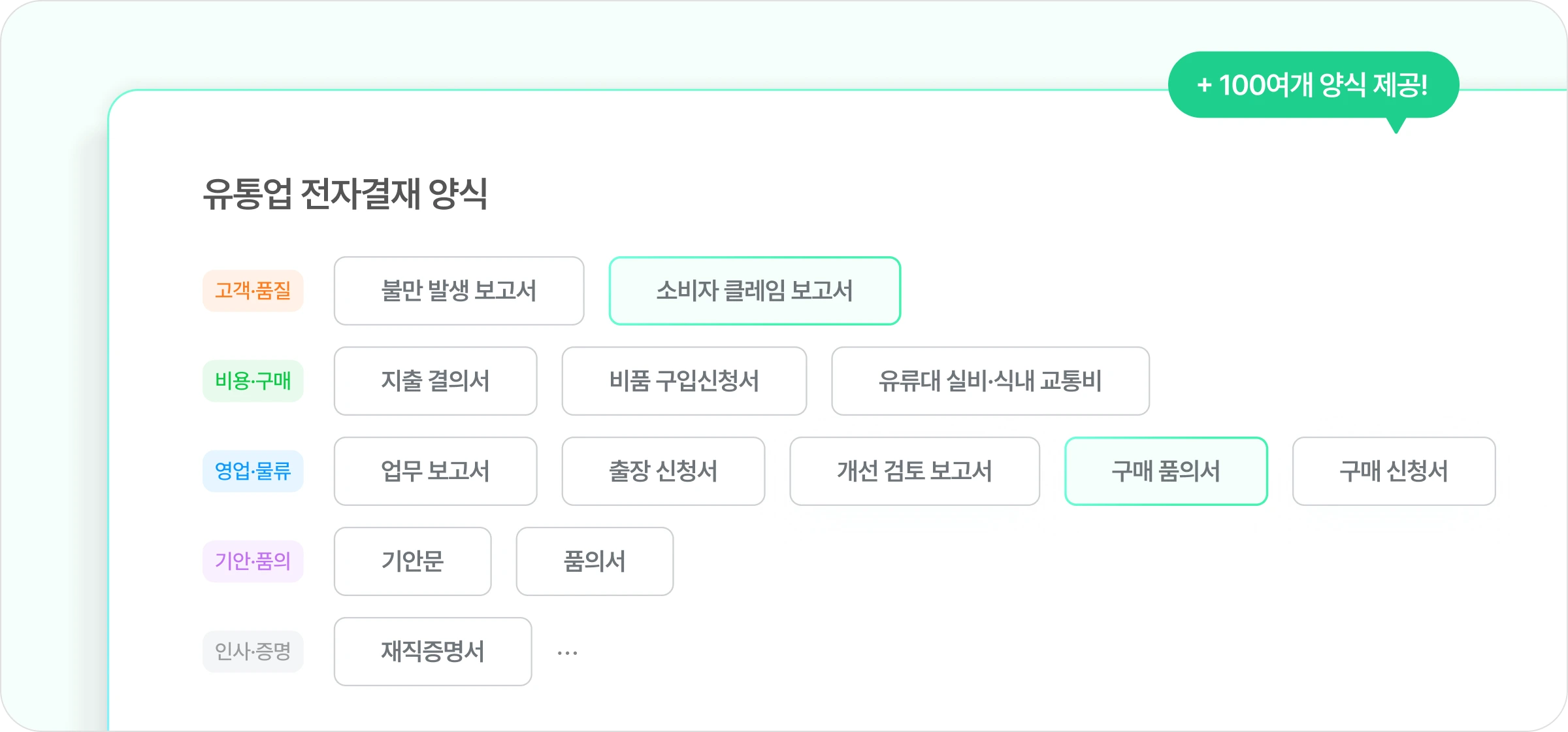Open the 구매 신청서 template

click(x=1394, y=472)
